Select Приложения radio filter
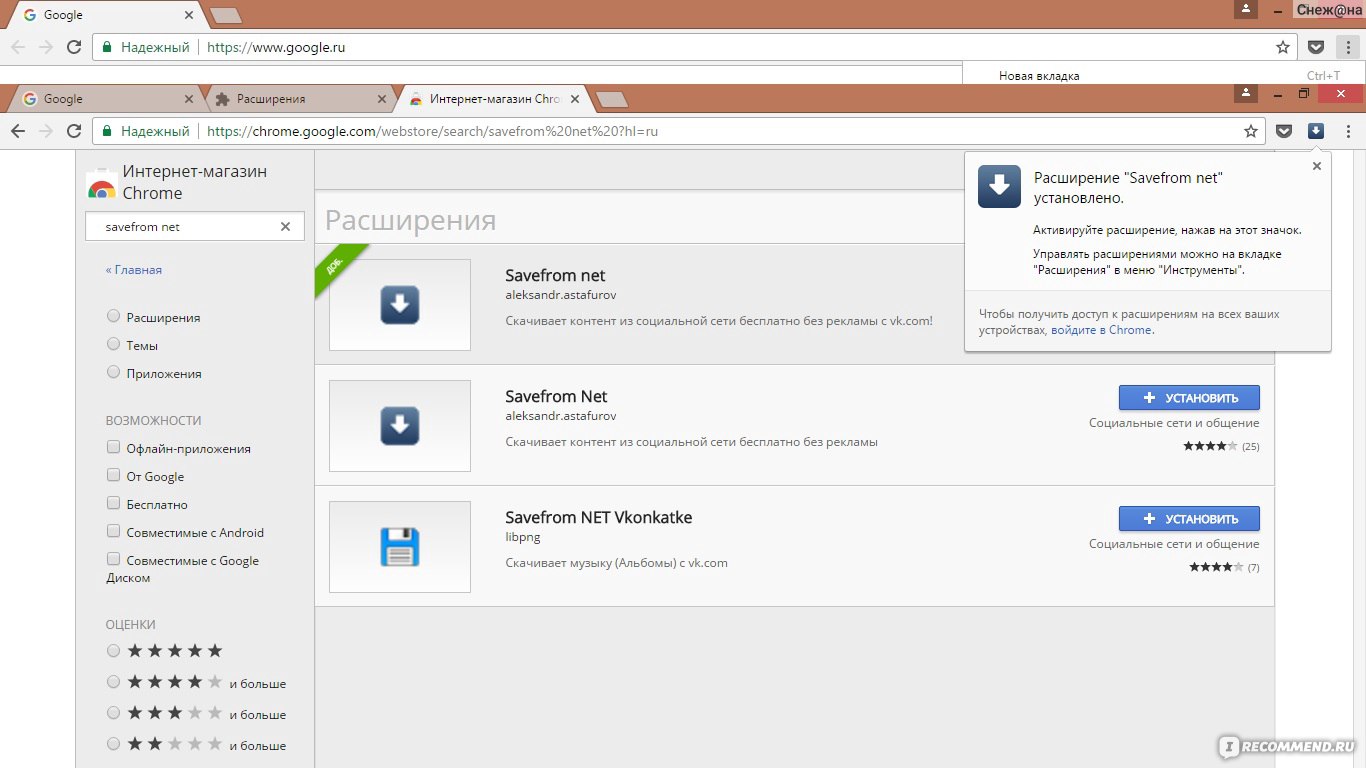 [113, 372]
